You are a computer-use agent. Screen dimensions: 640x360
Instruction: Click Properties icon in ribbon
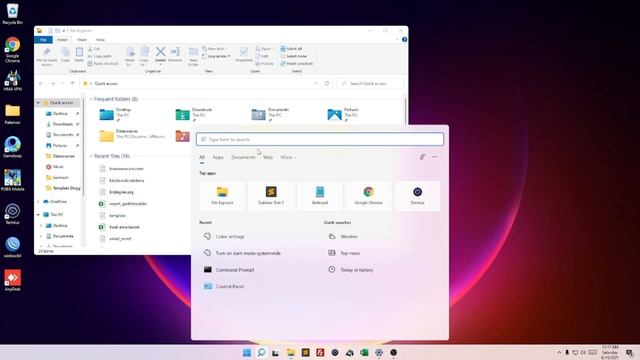click(244, 54)
